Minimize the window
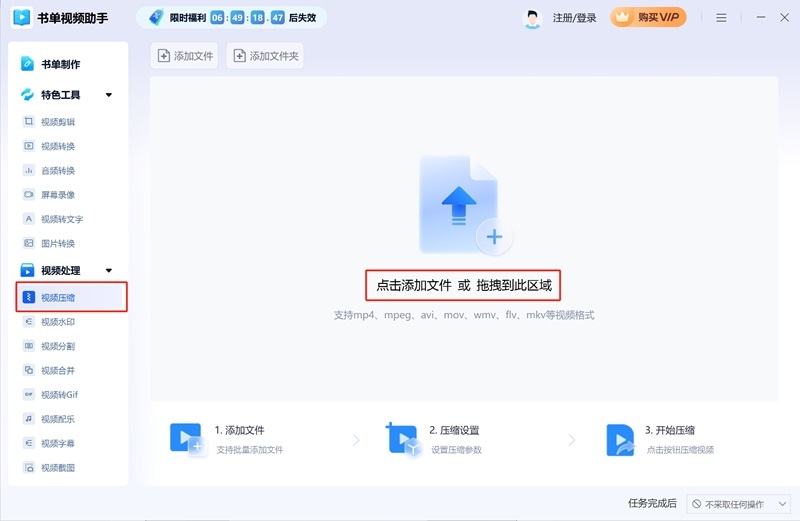The height and width of the screenshot is (521, 800). pyautogui.click(x=761, y=17)
